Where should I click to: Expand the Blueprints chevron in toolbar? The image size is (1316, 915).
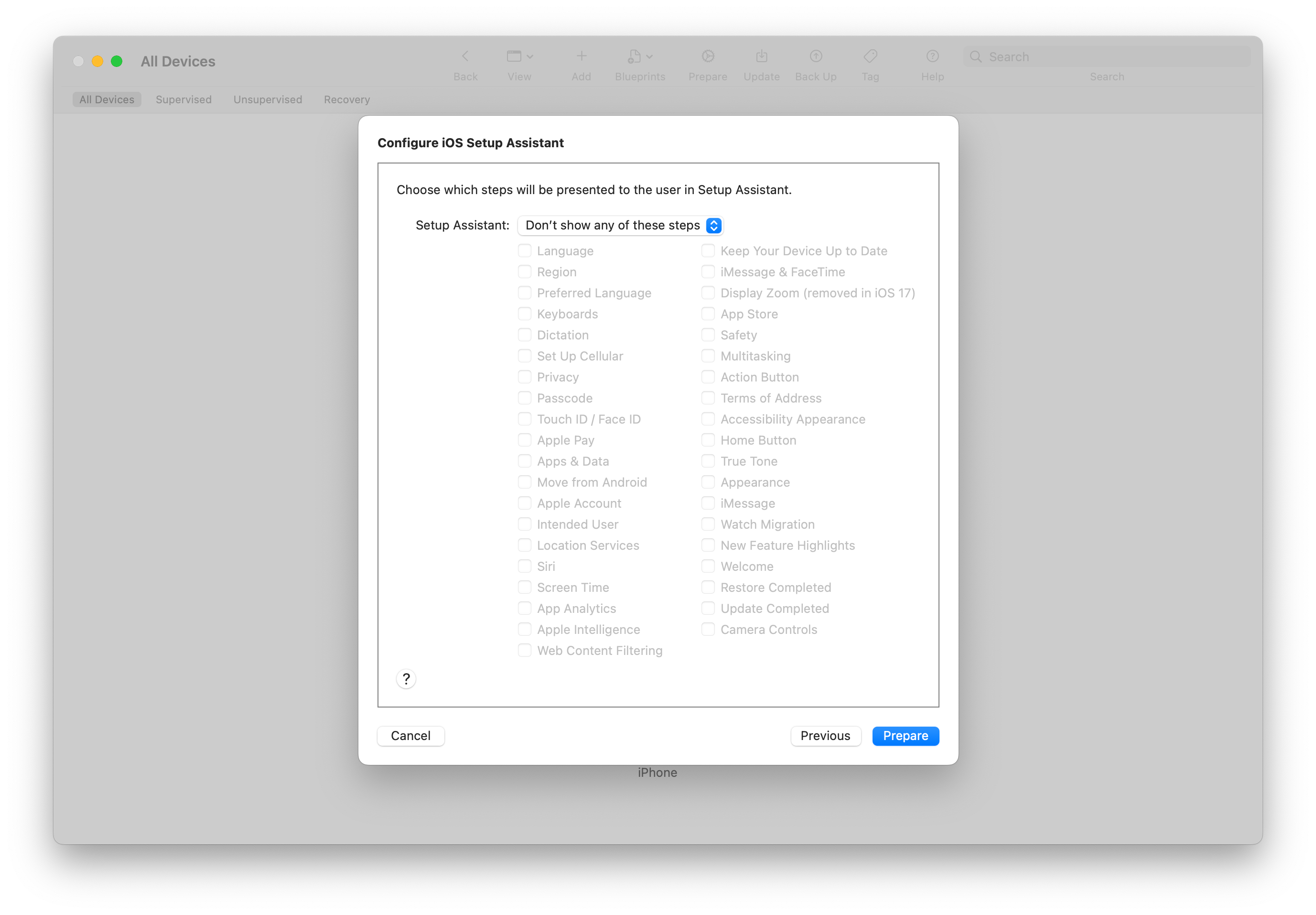pyautogui.click(x=648, y=57)
